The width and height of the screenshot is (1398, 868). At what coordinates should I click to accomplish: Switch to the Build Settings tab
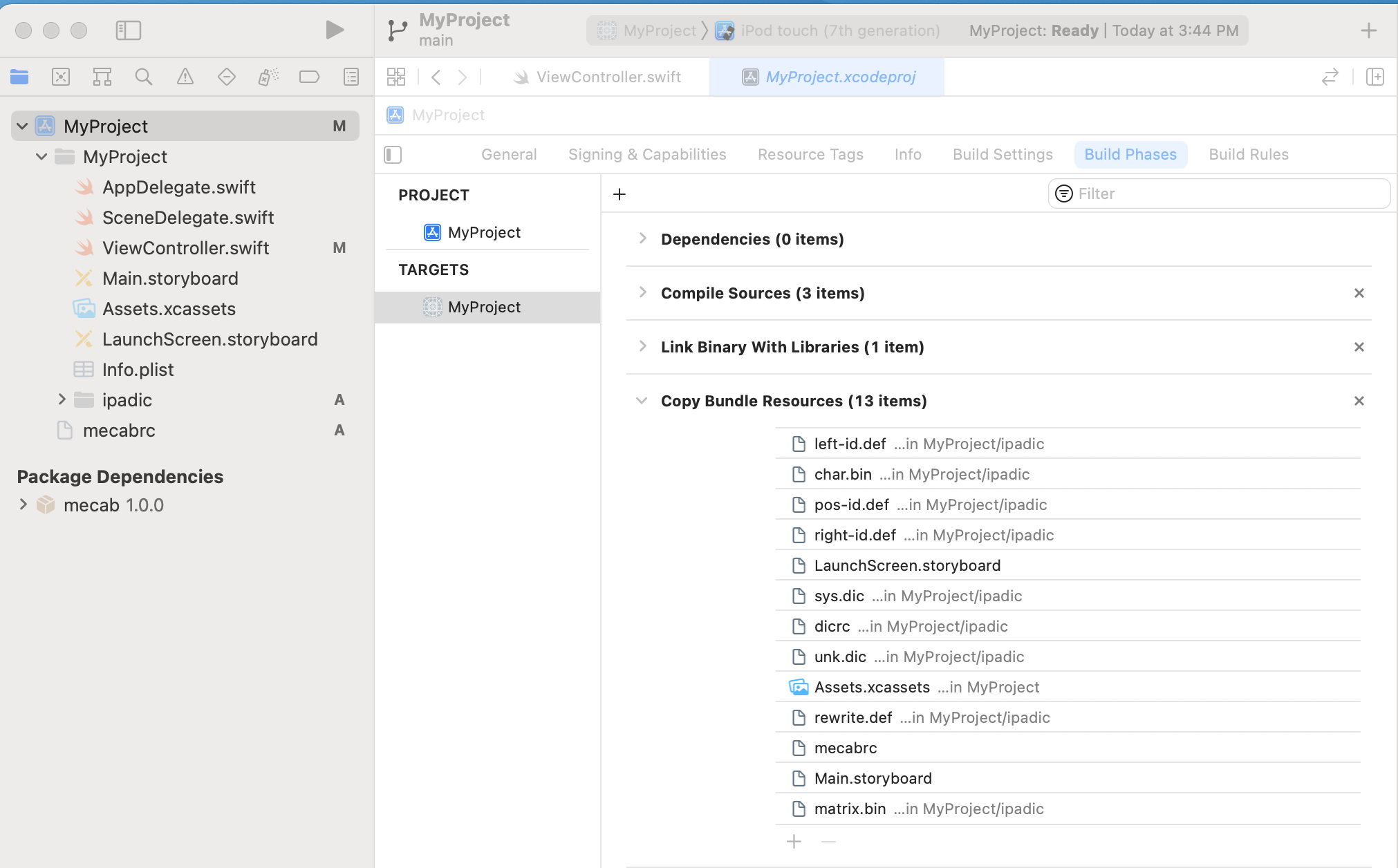click(1003, 154)
